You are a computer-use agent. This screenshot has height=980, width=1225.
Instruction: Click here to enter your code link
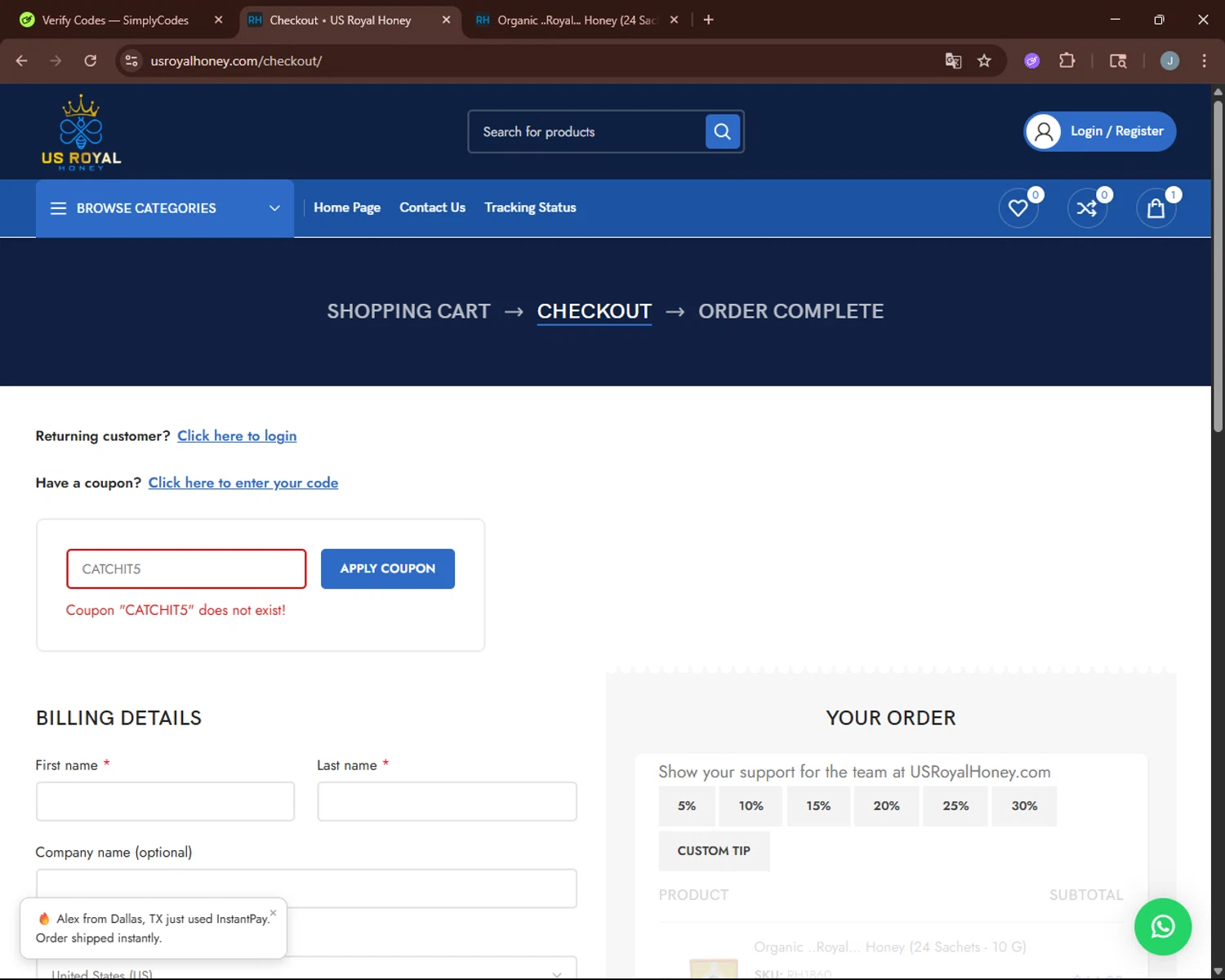pos(243,483)
